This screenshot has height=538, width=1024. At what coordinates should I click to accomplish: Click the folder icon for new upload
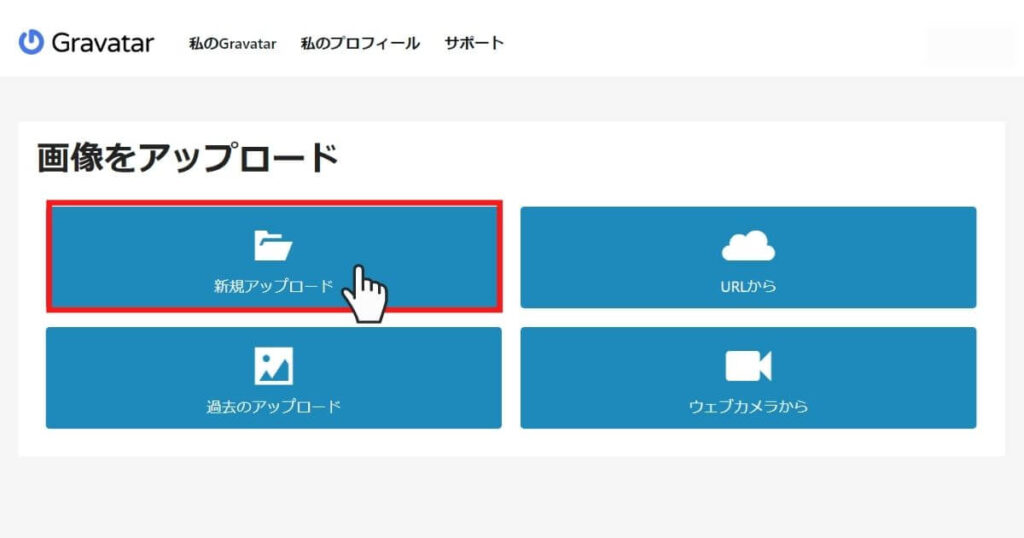point(273,245)
